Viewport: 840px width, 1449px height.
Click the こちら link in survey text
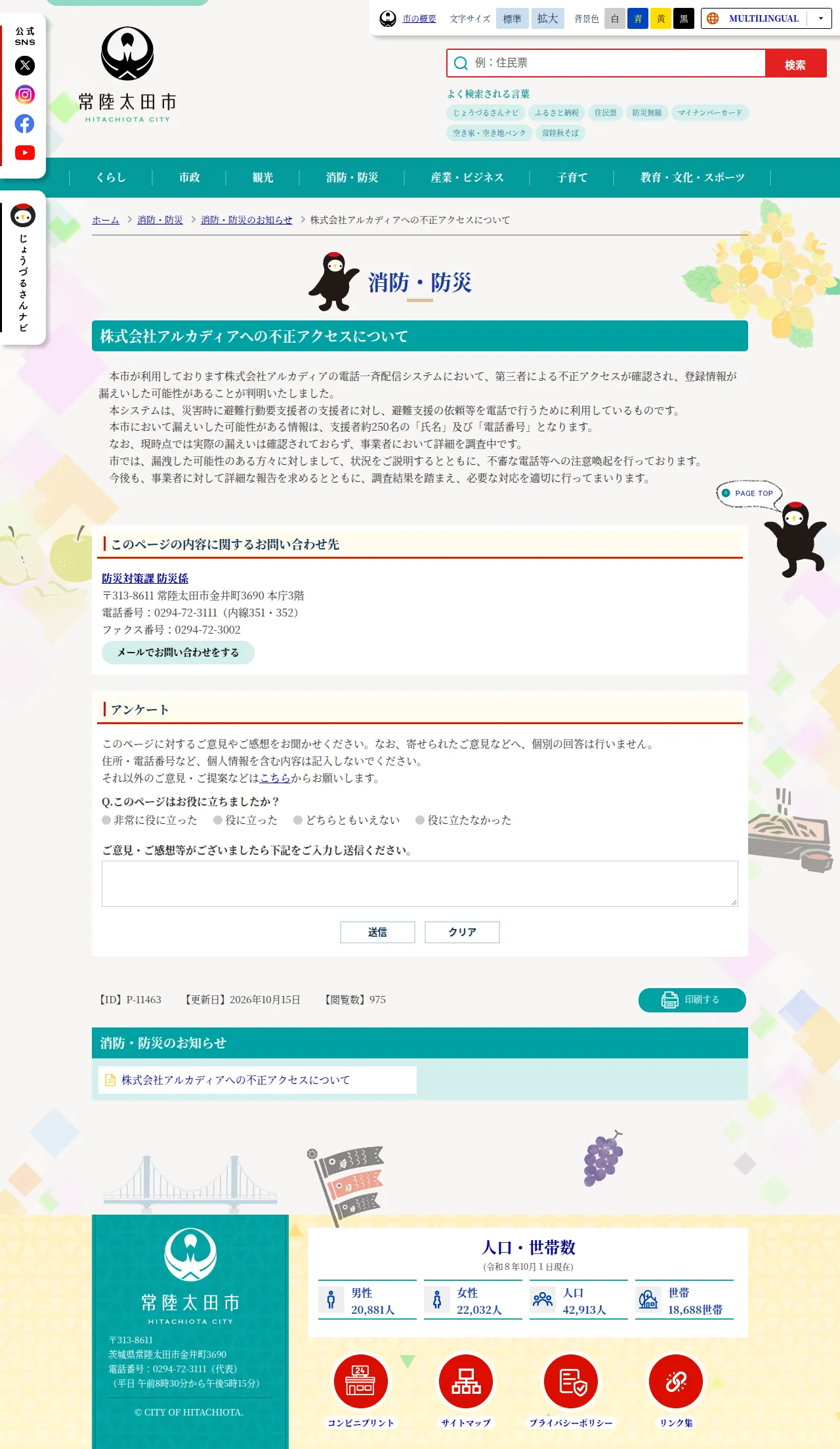click(275, 778)
